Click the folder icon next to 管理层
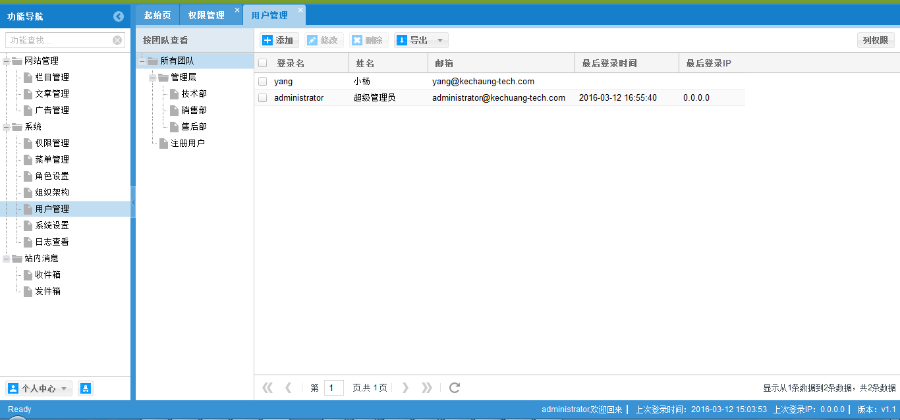Image resolution: width=900 pixels, height=420 pixels. tap(163, 77)
